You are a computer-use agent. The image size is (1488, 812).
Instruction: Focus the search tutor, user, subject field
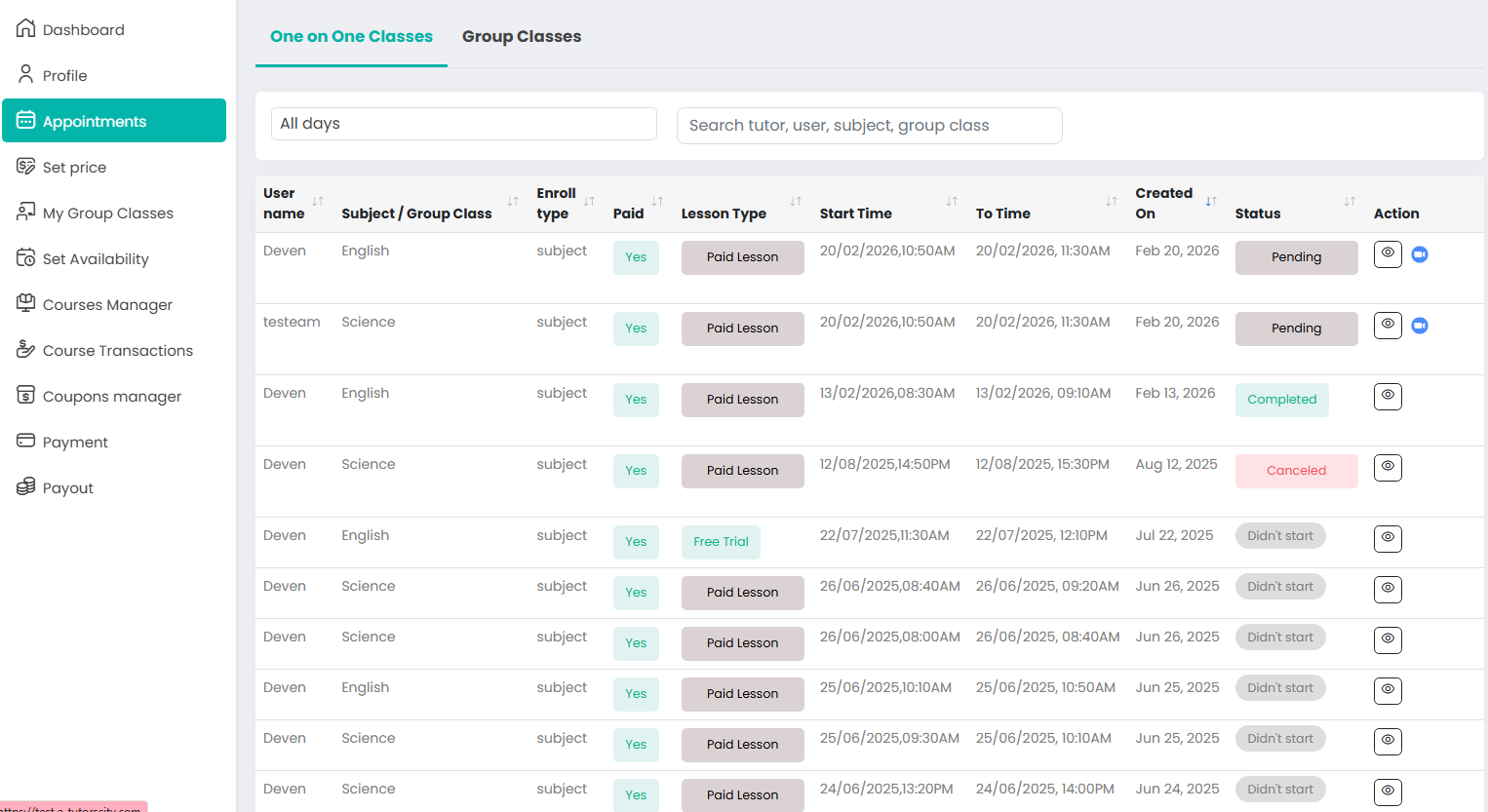tap(869, 126)
